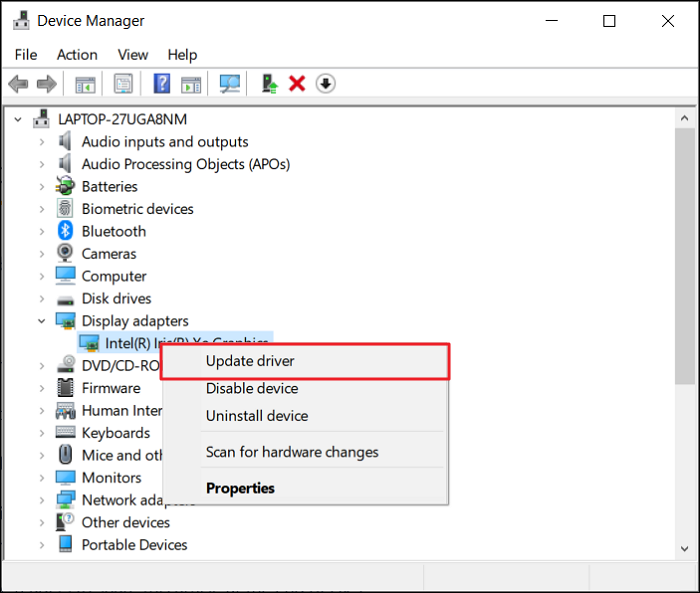Expand the Other devices category arrow
Viewport: 700px width, 593px height.
point(42,522)
